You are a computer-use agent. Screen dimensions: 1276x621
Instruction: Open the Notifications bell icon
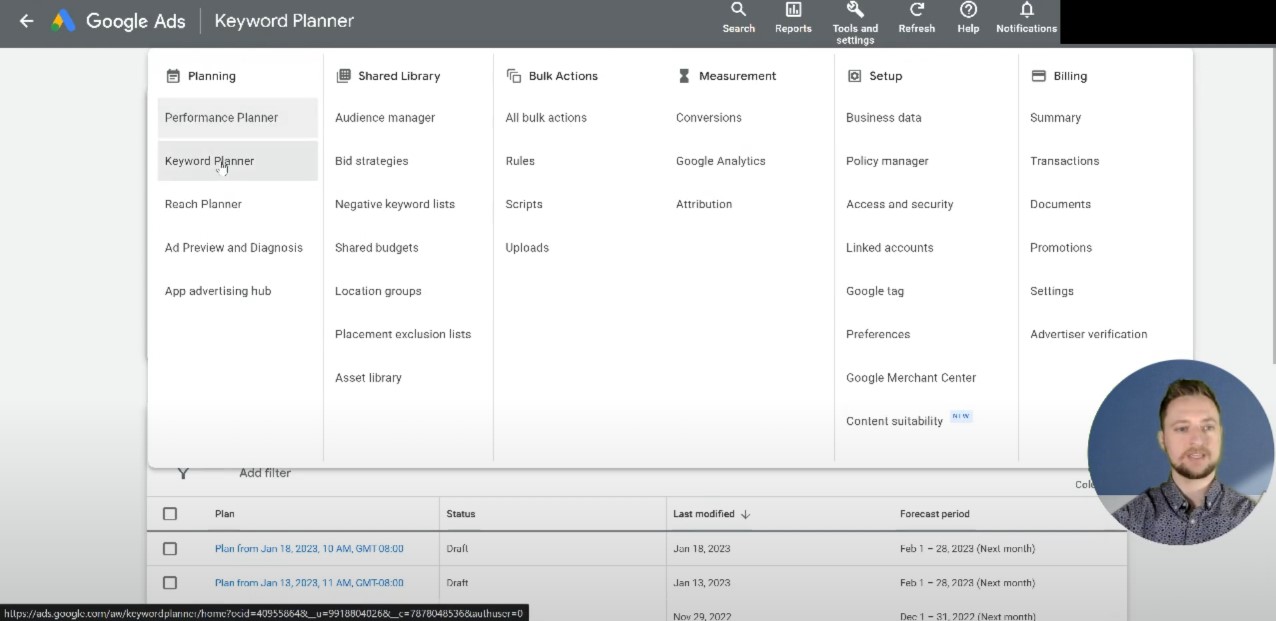pyautogui.click(x=1026, y=10)
